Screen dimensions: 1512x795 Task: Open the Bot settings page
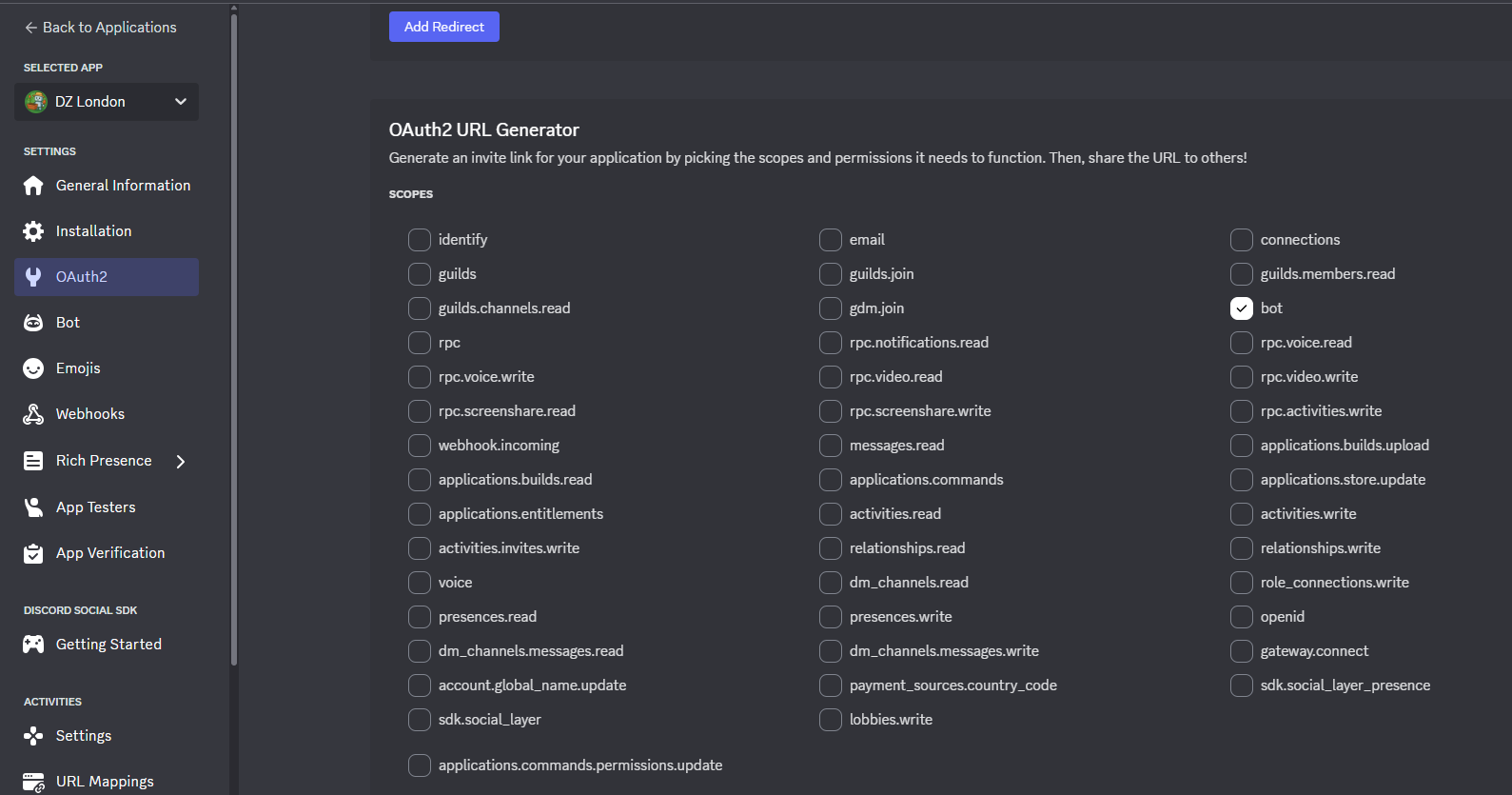[x=107, y=323]
